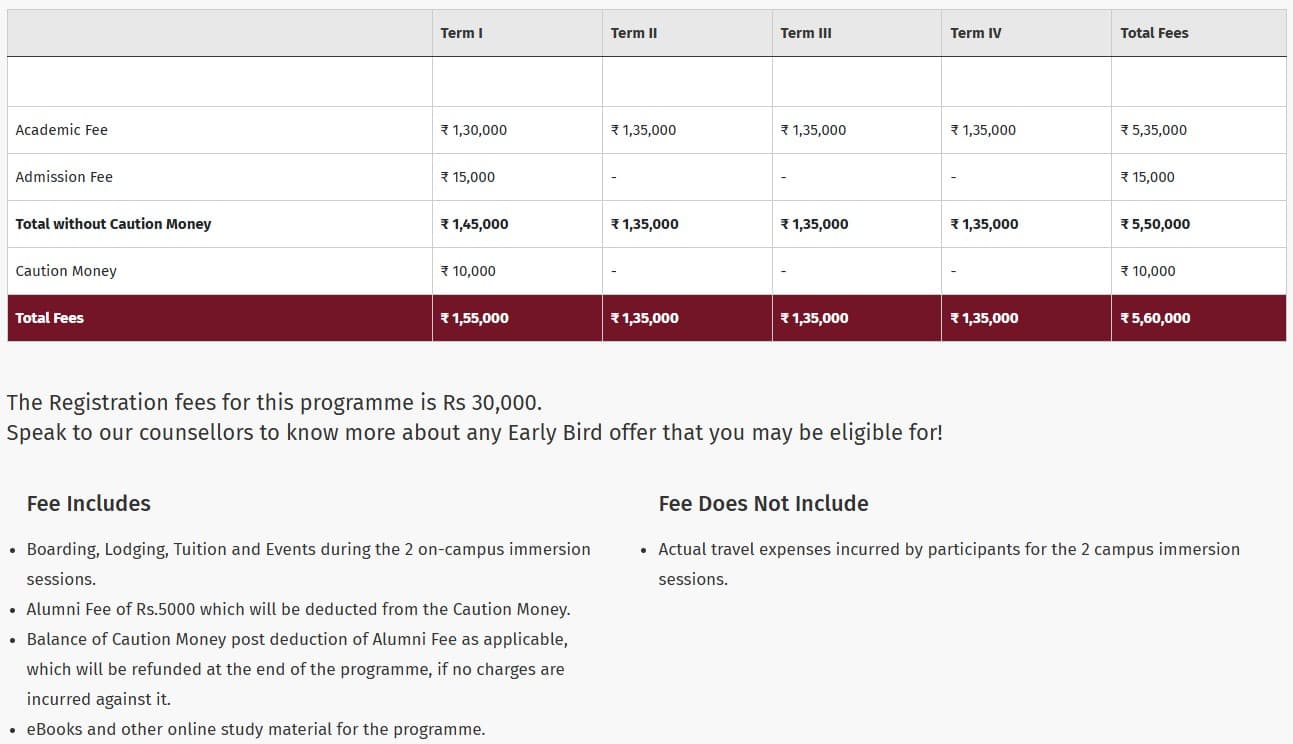Select the Fee Includes heading
The image size is (1293, 744).
point(88,504)
